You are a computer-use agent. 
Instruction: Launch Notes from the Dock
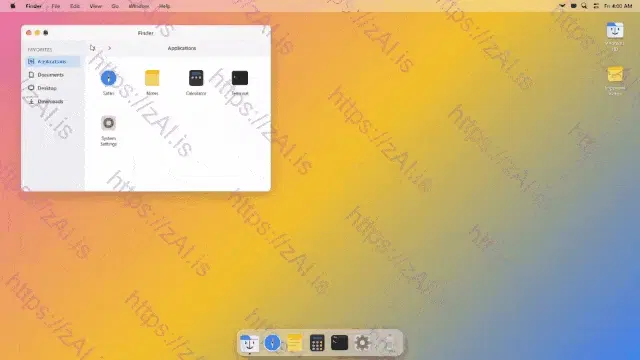(295, 343)
